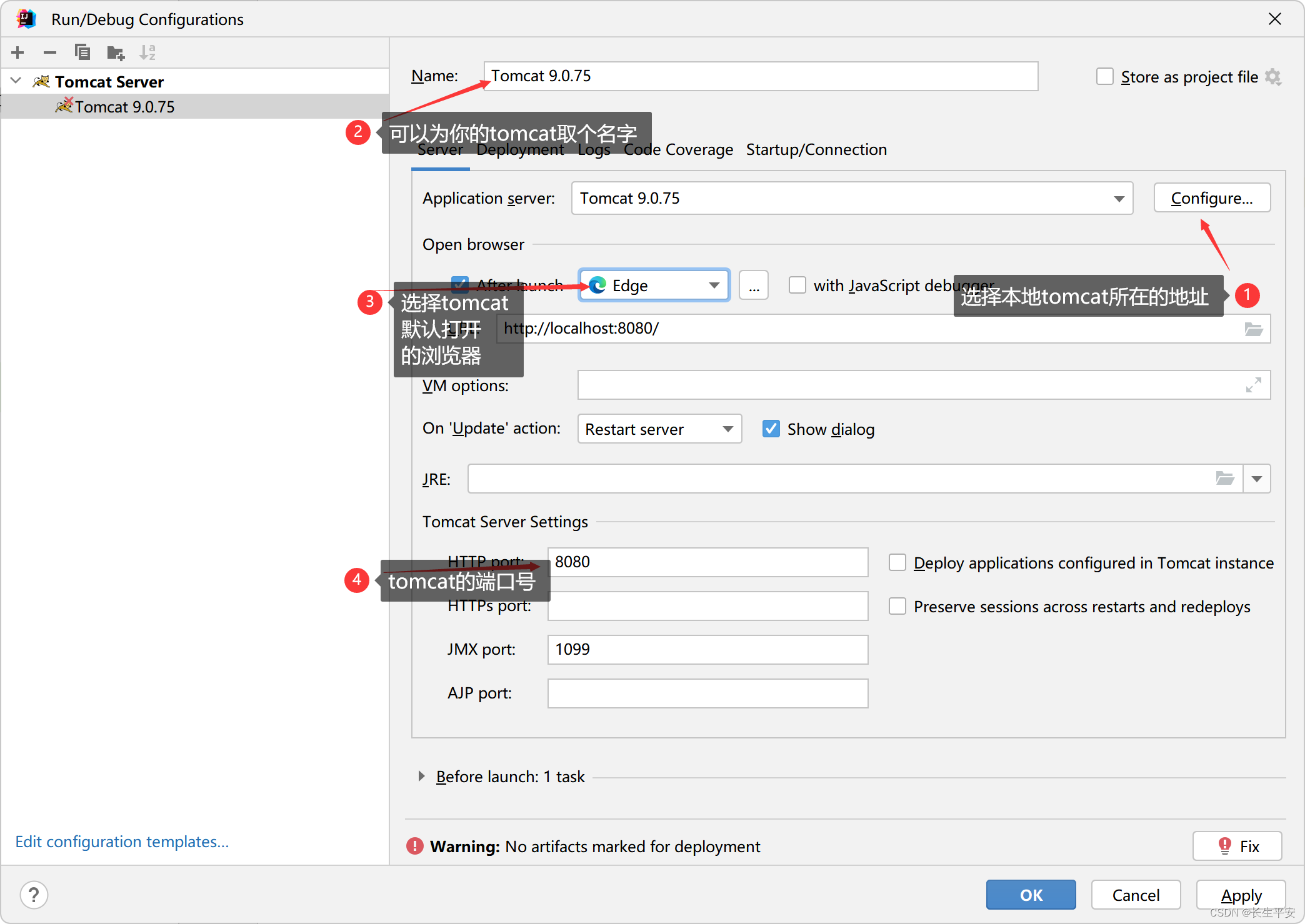The image size is (1305, 924).
Task: Add a new configuration with the plus icon
Action: (17, 52)
